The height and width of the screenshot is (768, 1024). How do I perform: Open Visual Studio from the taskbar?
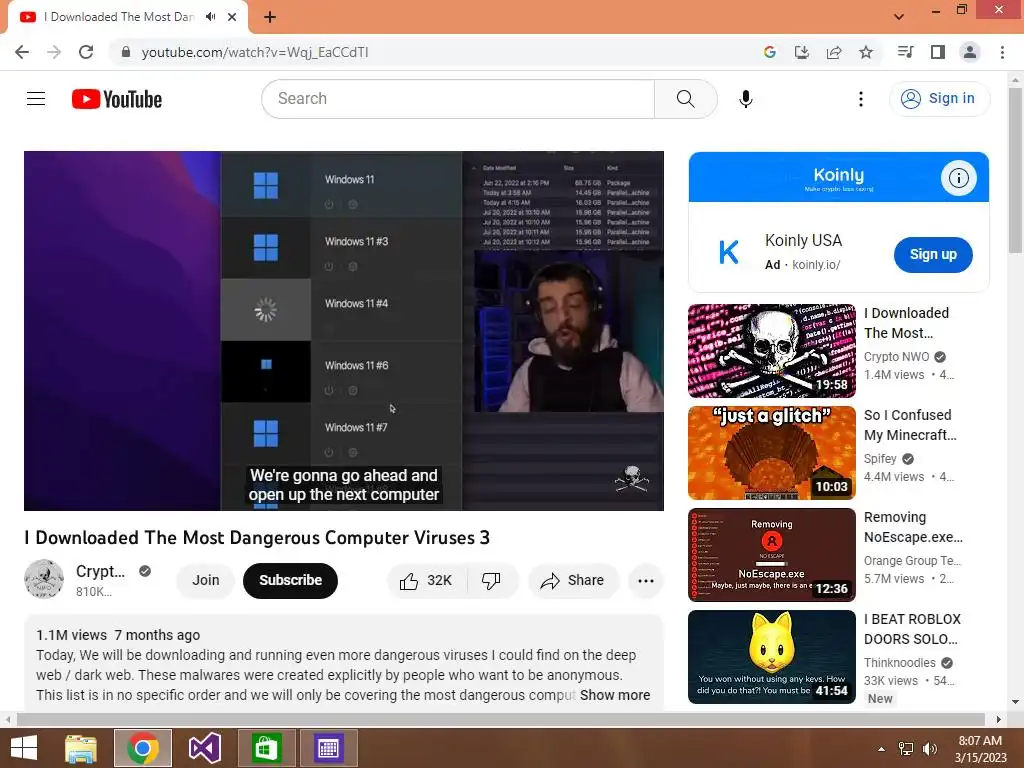[x=204, y=748]
